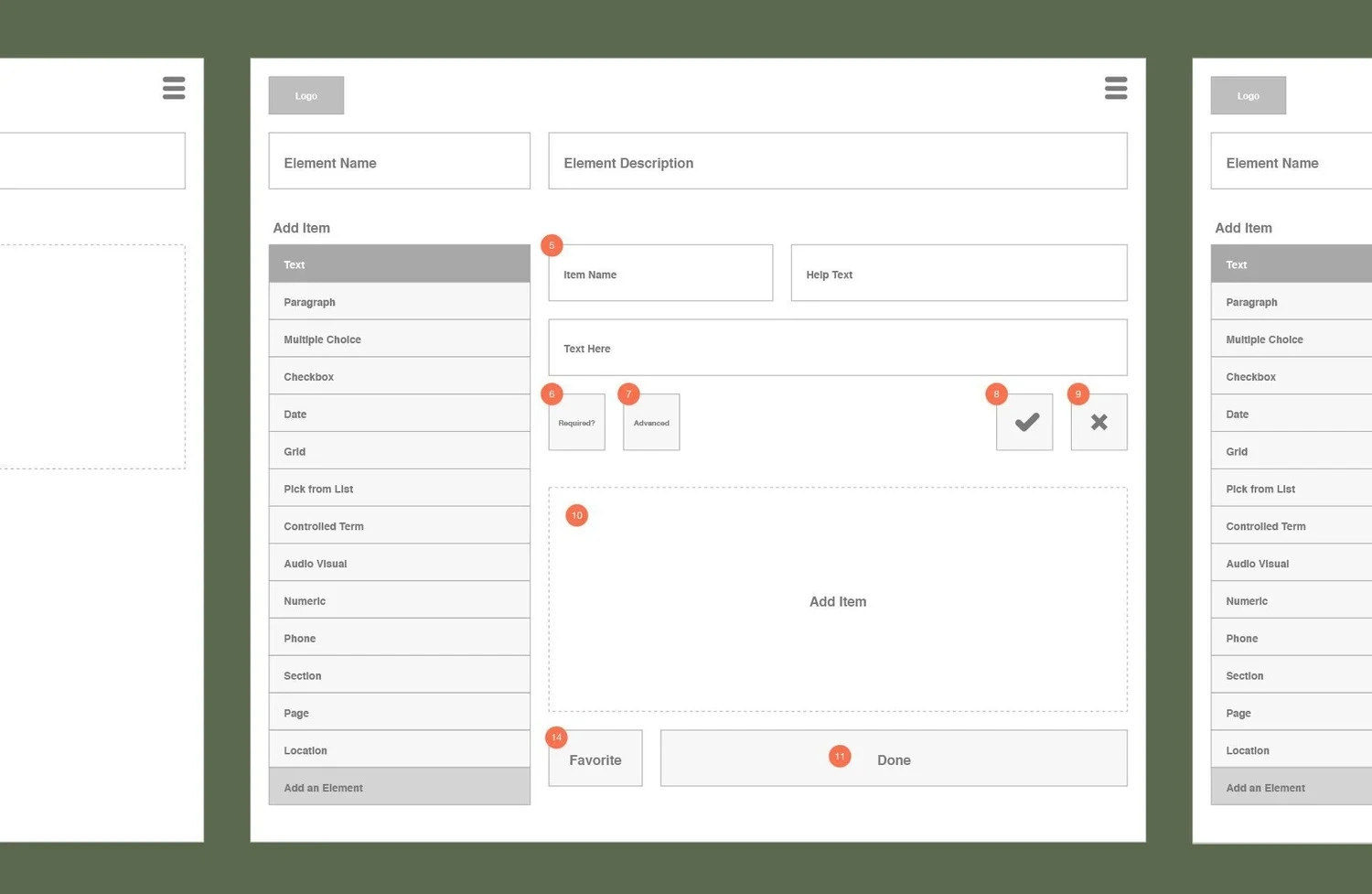
Task: Click into the Item Name field
Action: click(x=660, y=273)
